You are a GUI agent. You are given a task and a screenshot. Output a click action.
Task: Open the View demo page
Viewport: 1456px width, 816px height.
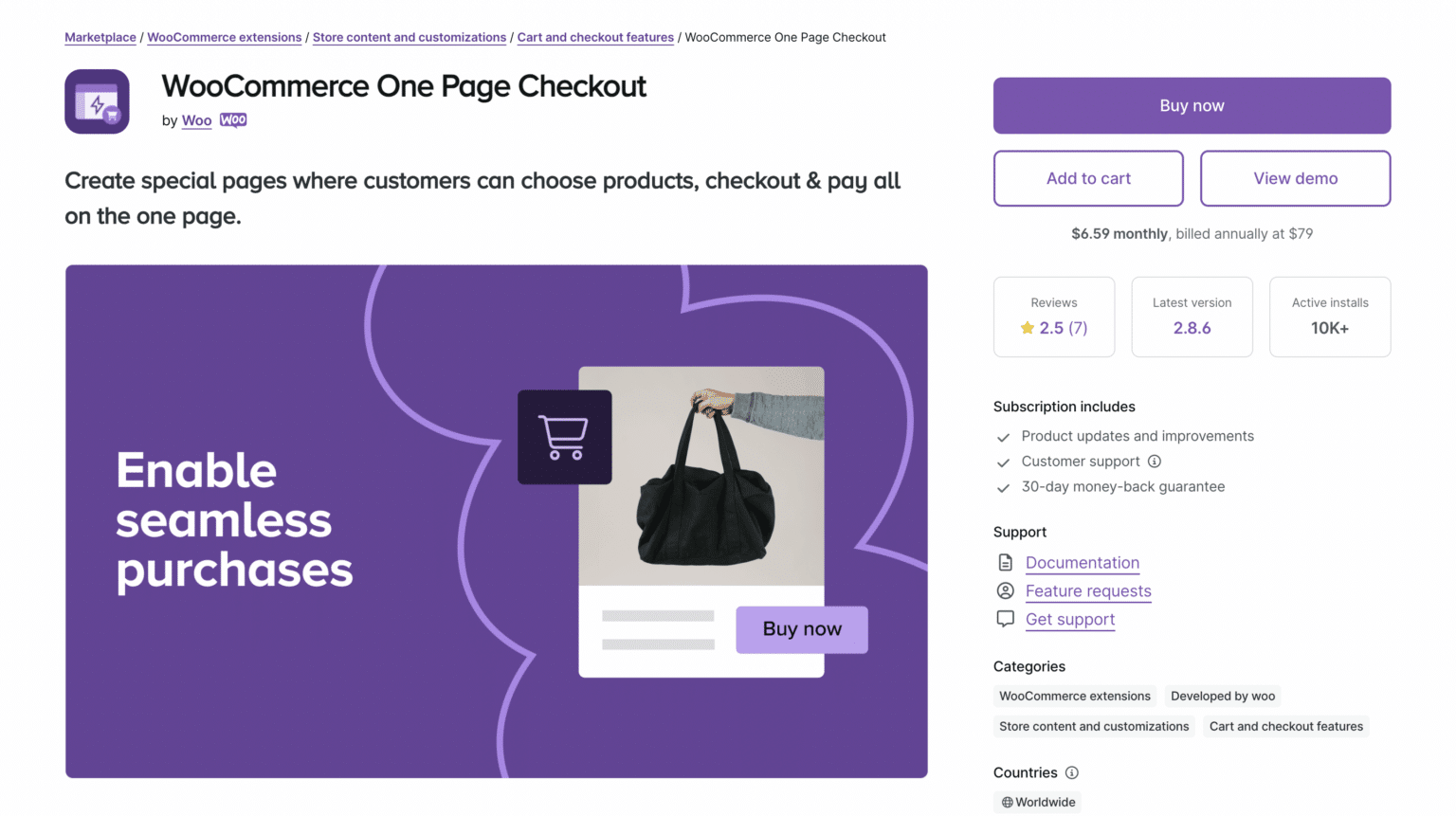coord(1295,178)
